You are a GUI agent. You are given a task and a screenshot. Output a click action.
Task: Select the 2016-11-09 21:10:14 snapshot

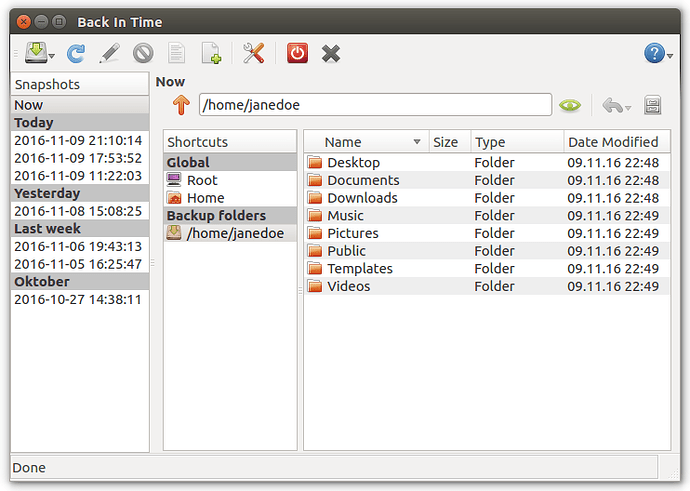[x=78, y=140]
